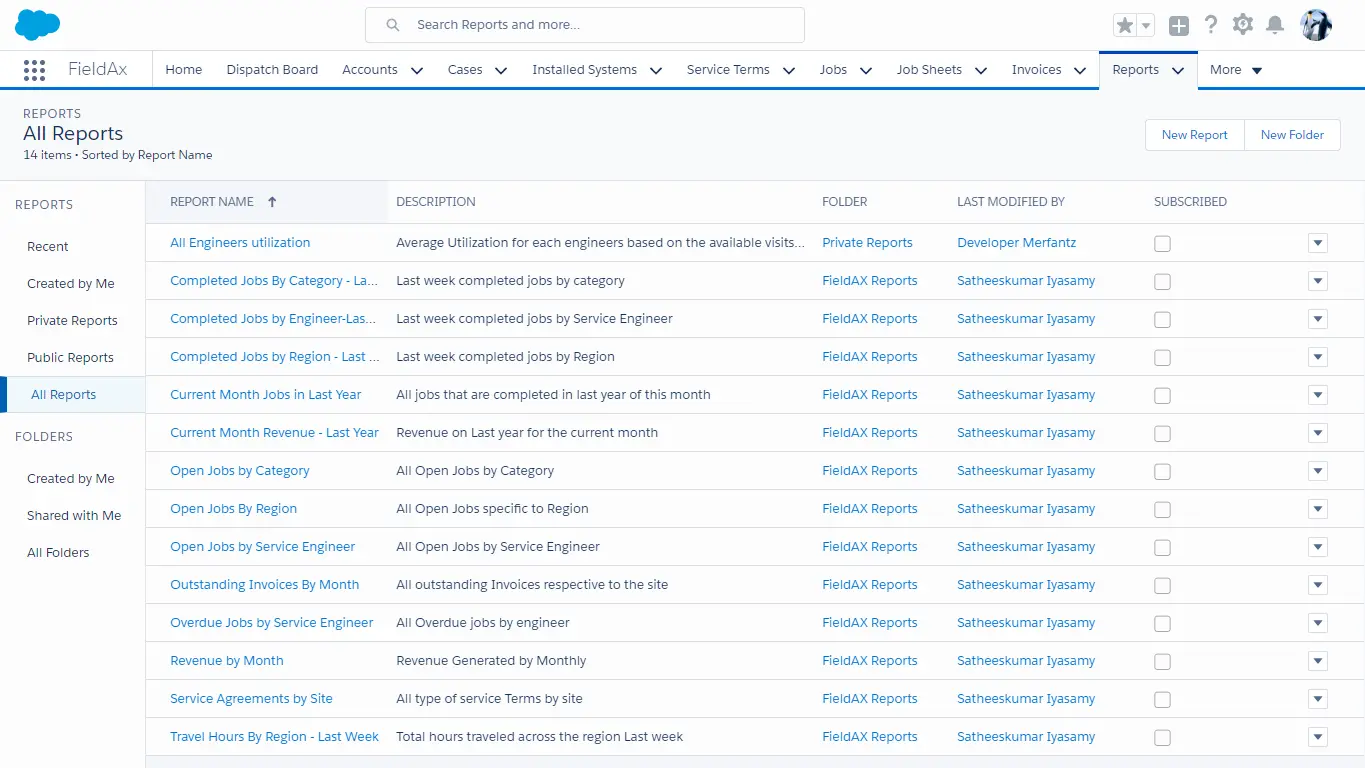Click the Salesforce cloud logo
The width and height of the screenshot is (1365, 768).
(37, 24)
